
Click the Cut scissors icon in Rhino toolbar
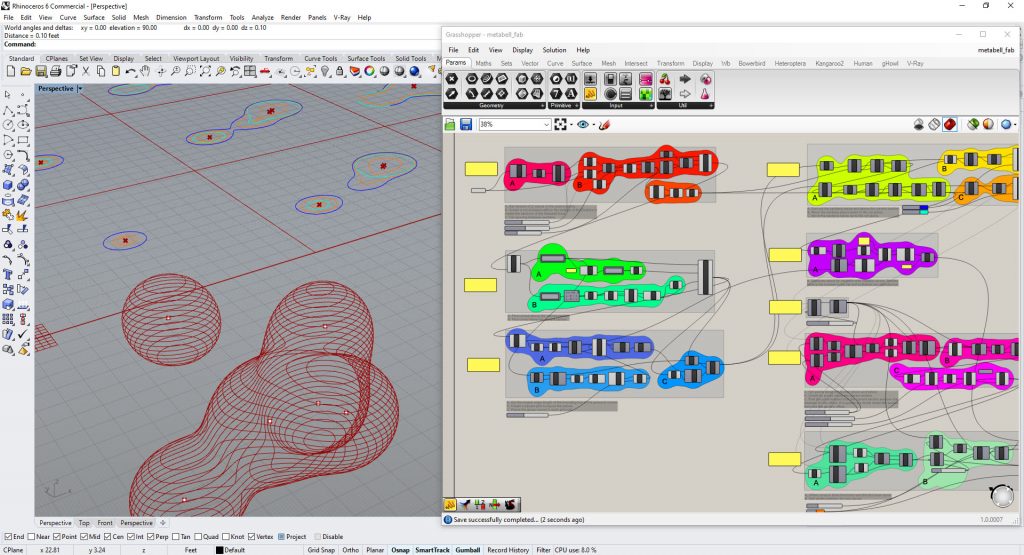[86, 71]
